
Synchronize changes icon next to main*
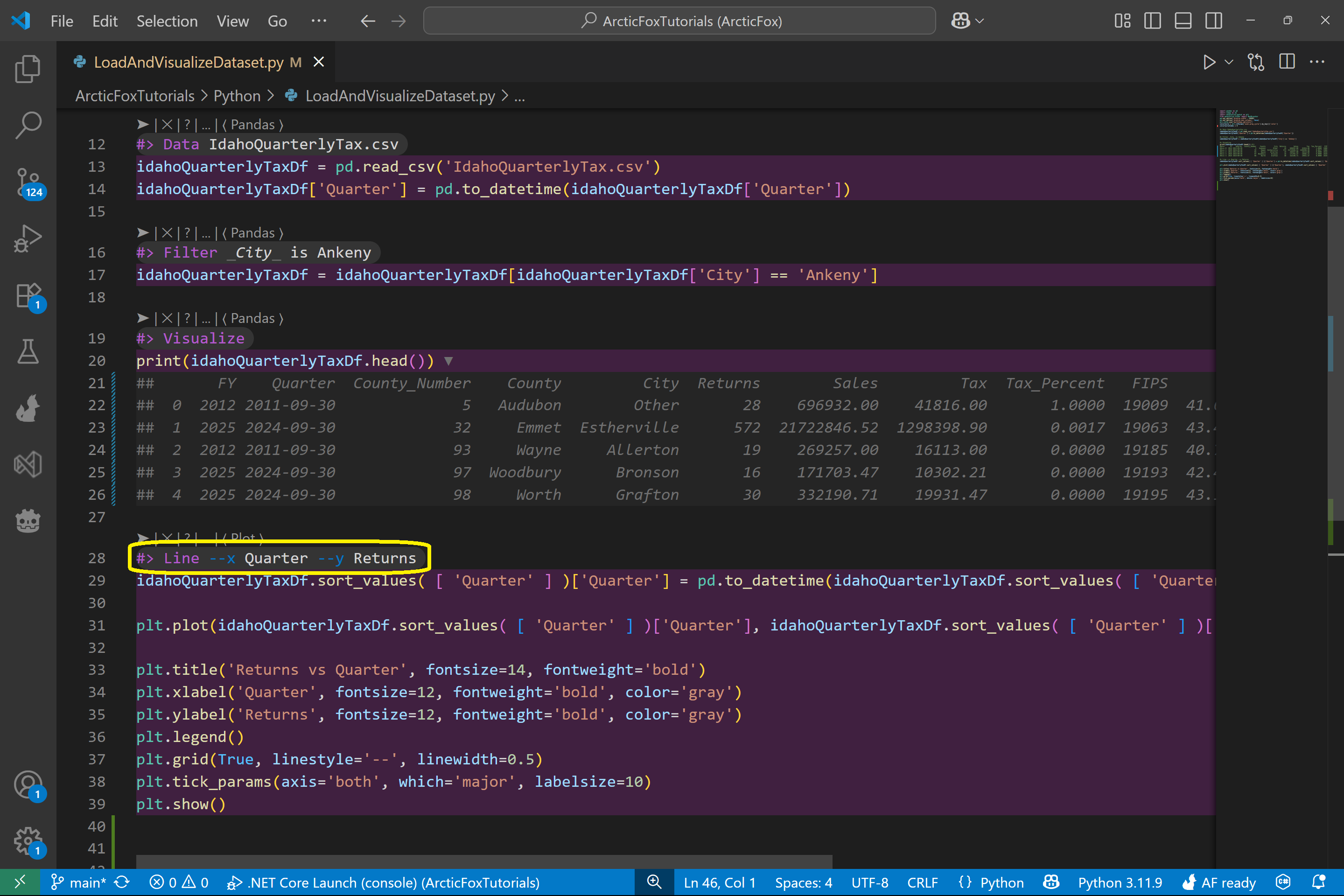[x=122, y=882]
